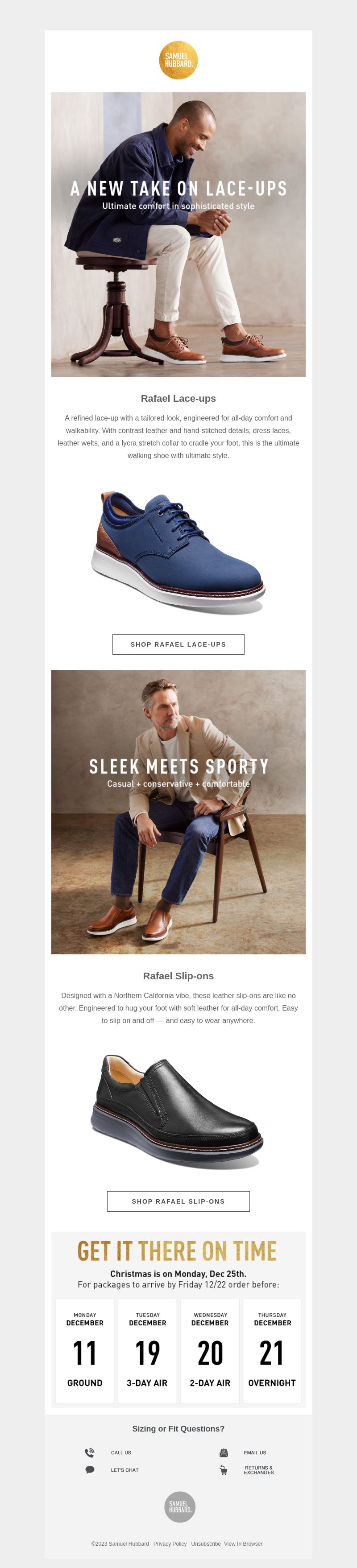Image resolution: width=357 pixels, height=1568 pixels.
Task: Click the LET'S CHAT text link
Action: pos(124,1470)
